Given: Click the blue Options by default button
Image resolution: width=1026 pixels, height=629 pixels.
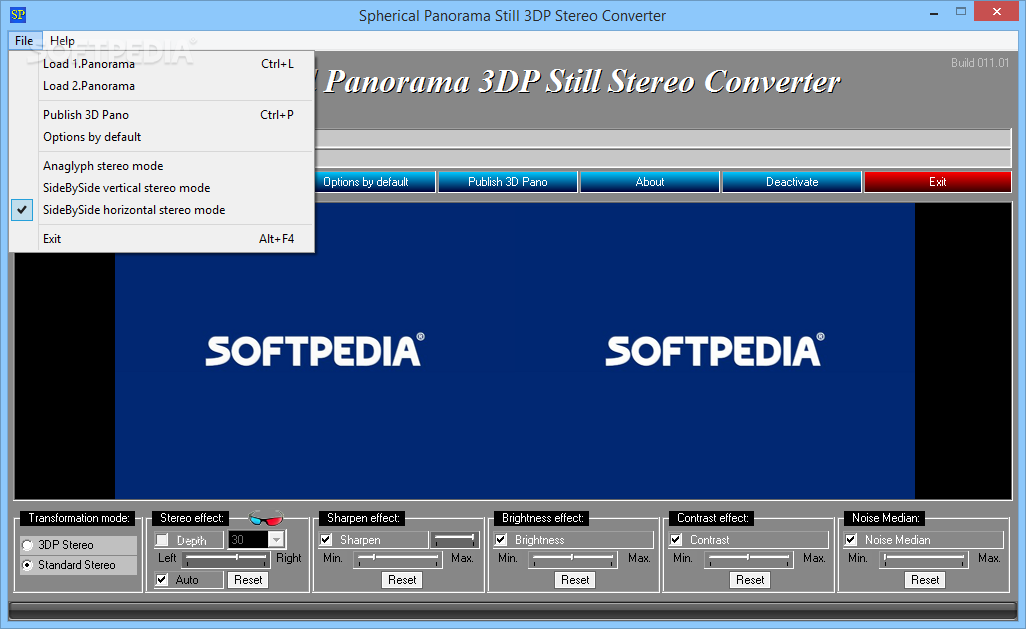Looking at the screenshot, I should point(375,182).
